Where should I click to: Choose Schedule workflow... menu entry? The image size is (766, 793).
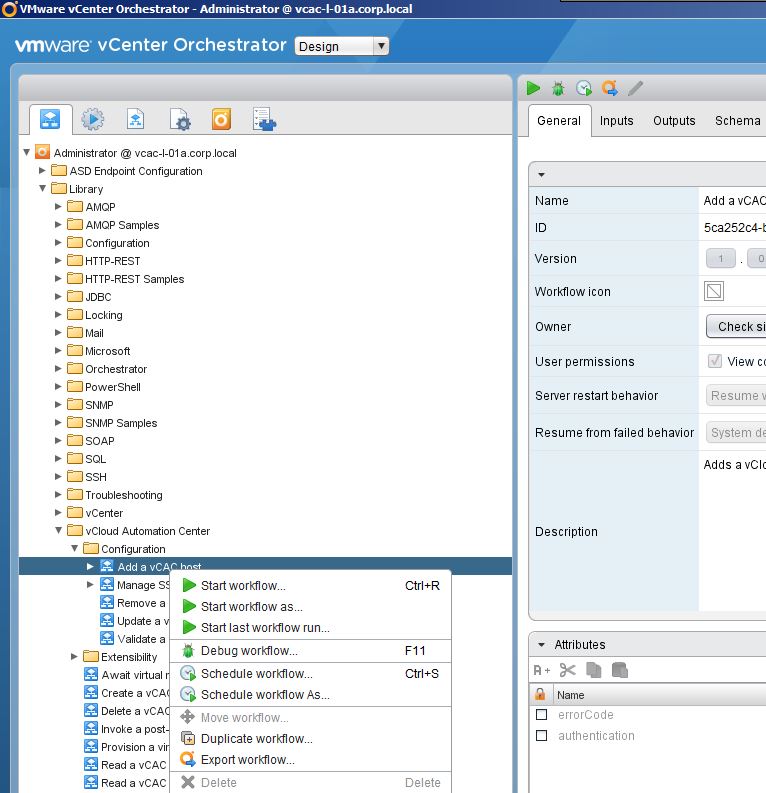(310, 674)
